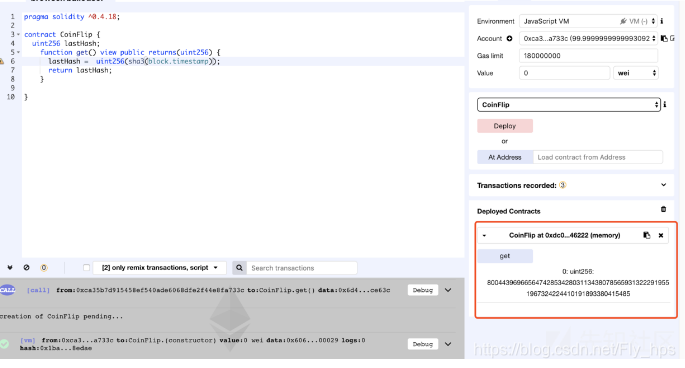This screenshot has height=368, width=685.
Task: Expand the Transactions recorded section chevron
Action: point(664,185)
